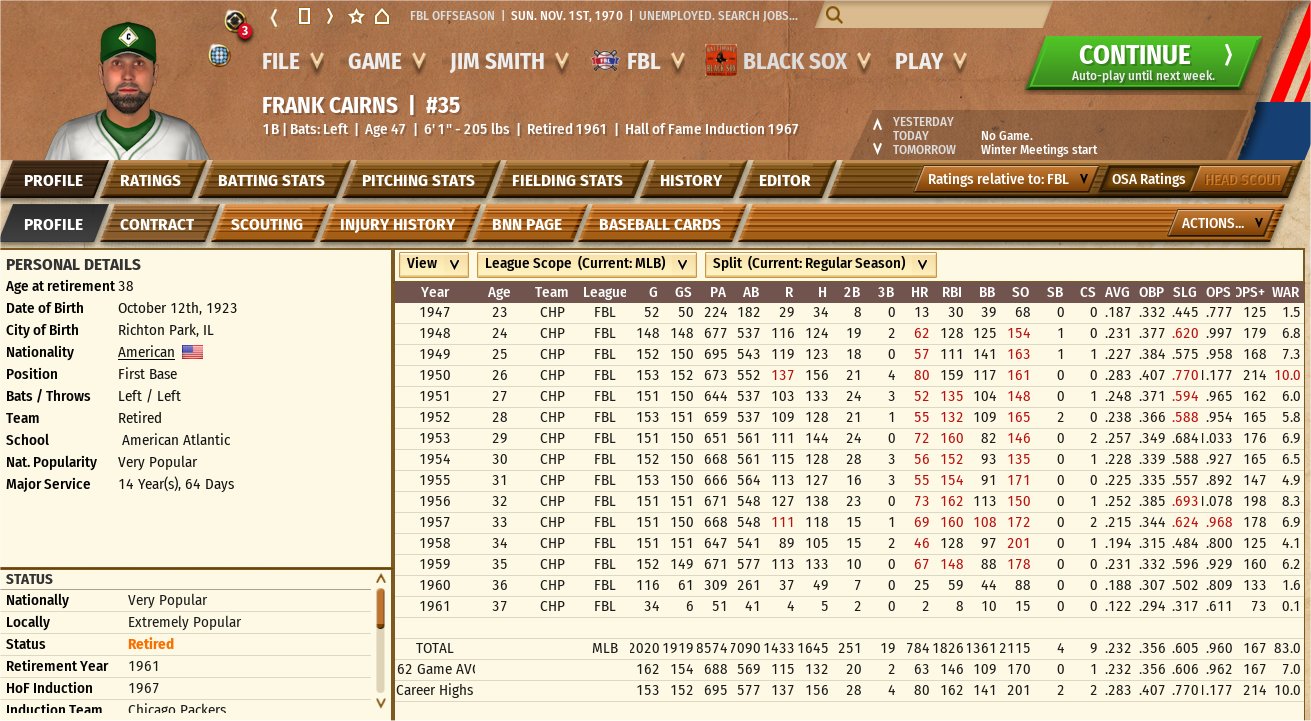Open the Split regular season dropdown
Image resolution: width=1311 pixels, height=721 pixels.
pyautogui.click(x=820, y=264)
